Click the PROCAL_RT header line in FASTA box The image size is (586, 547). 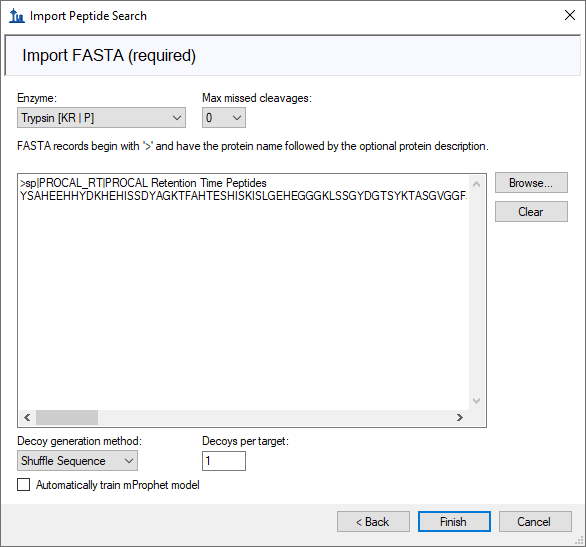click(144, 183)
